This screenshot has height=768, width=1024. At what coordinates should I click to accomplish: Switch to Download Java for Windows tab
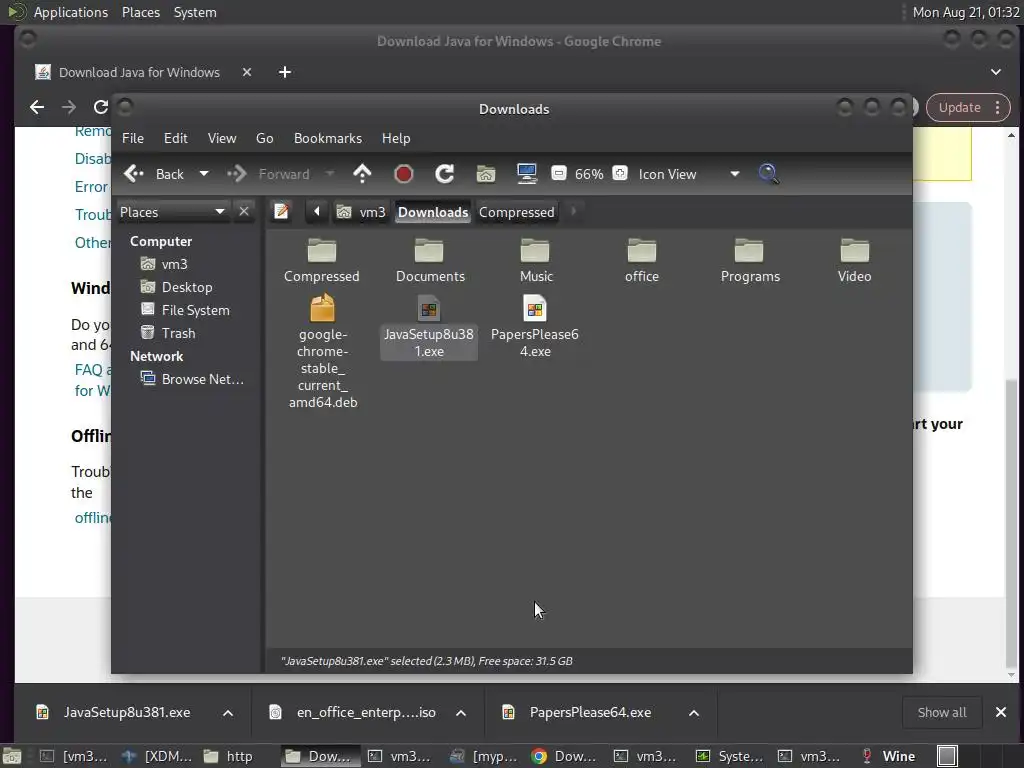pyautogui.click(x=139, y=72)
